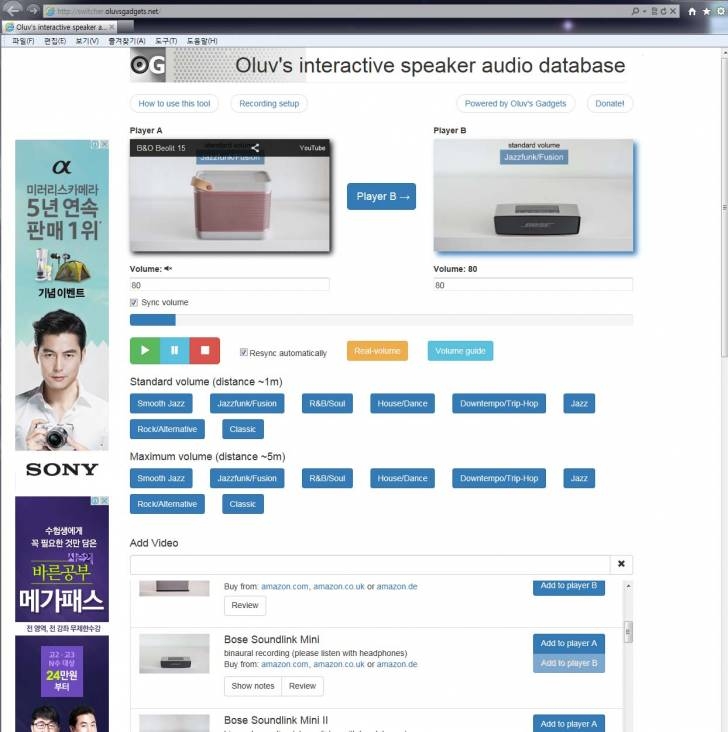Open the 편집(E) menu

pyautogui.click(x=55, y=41)
